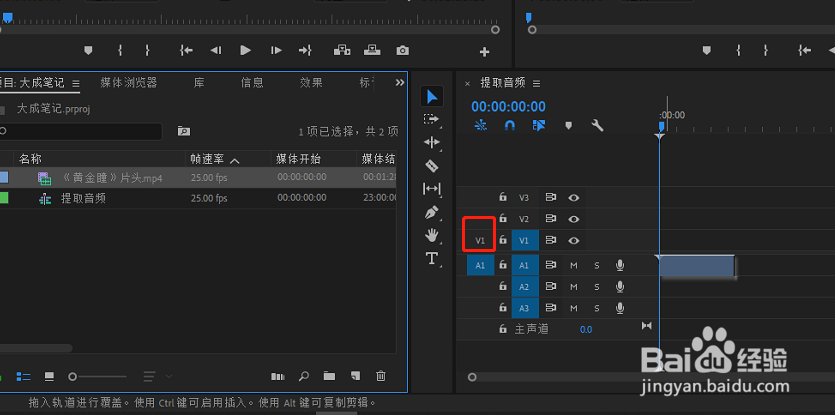Add marker in source monitor
This screenshot has width=835, height=415.
point(88,51)
